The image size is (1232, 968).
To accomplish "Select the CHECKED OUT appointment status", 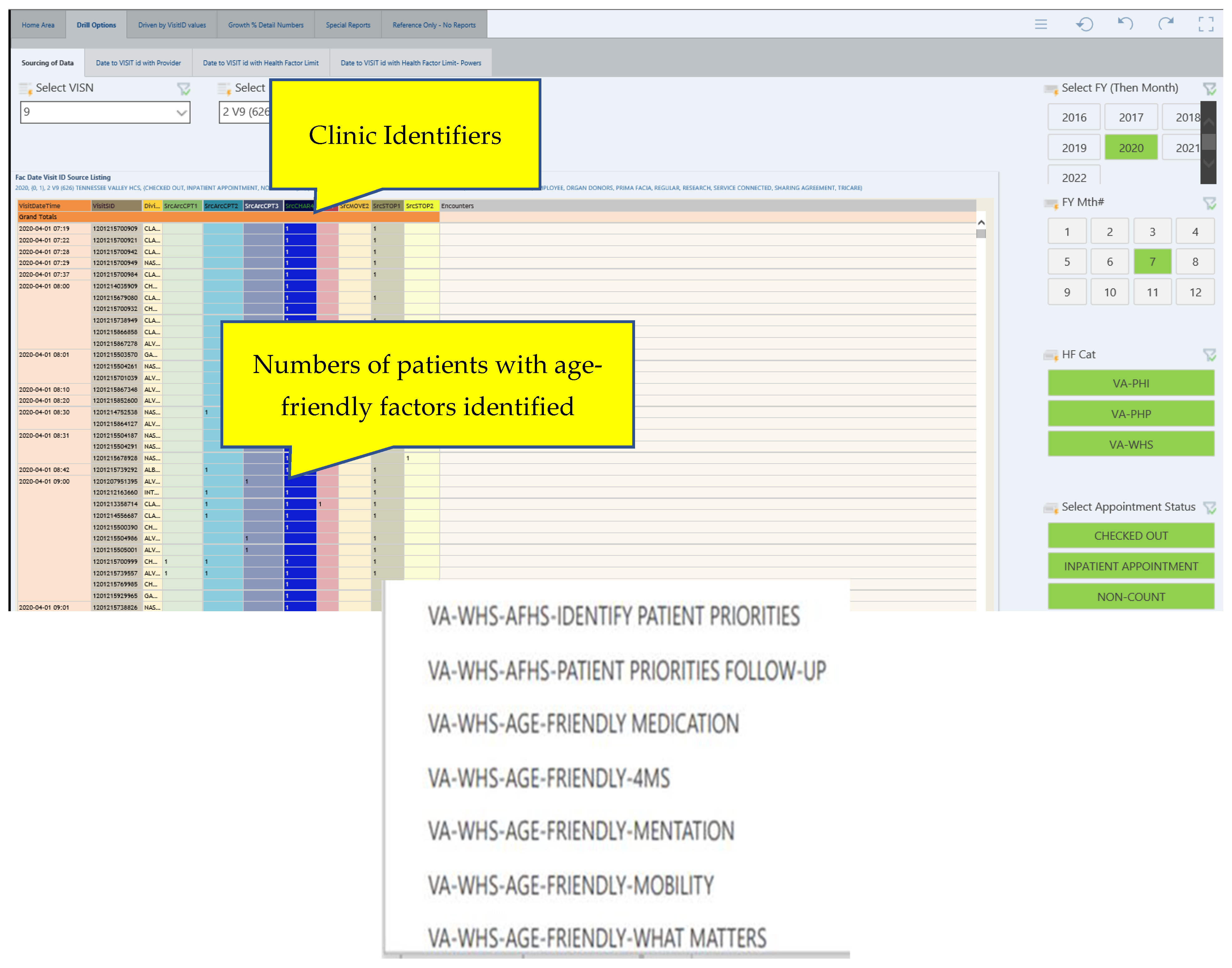I will point(1131,536).
